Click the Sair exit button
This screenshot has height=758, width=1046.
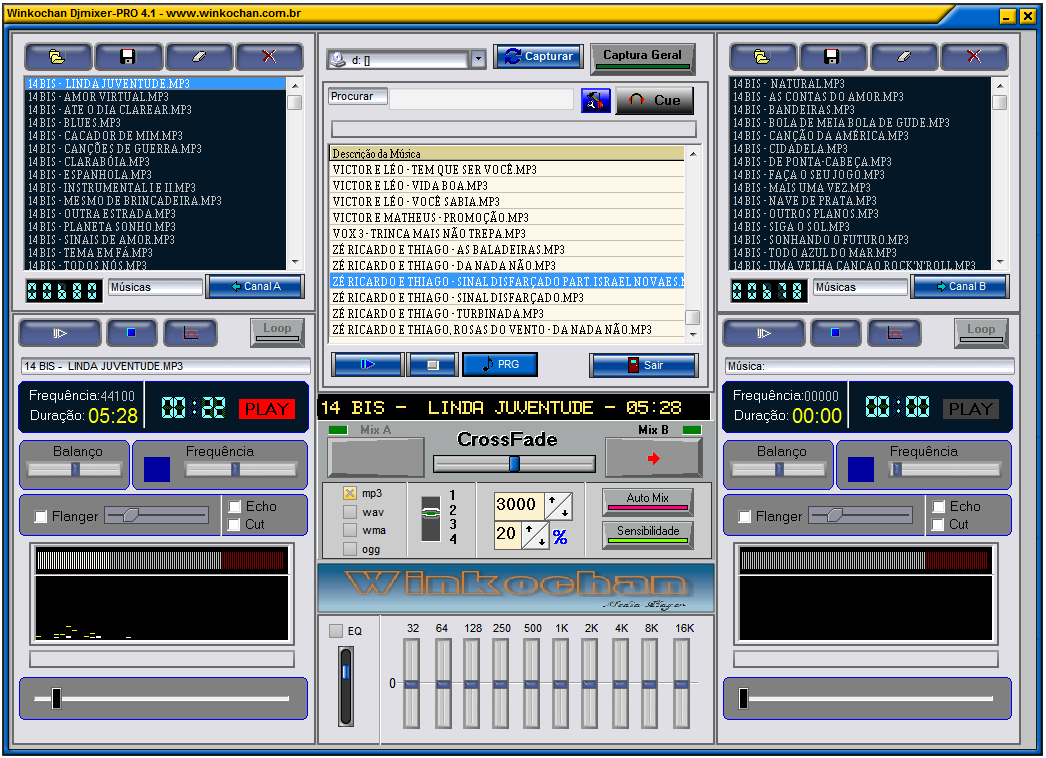644,365
